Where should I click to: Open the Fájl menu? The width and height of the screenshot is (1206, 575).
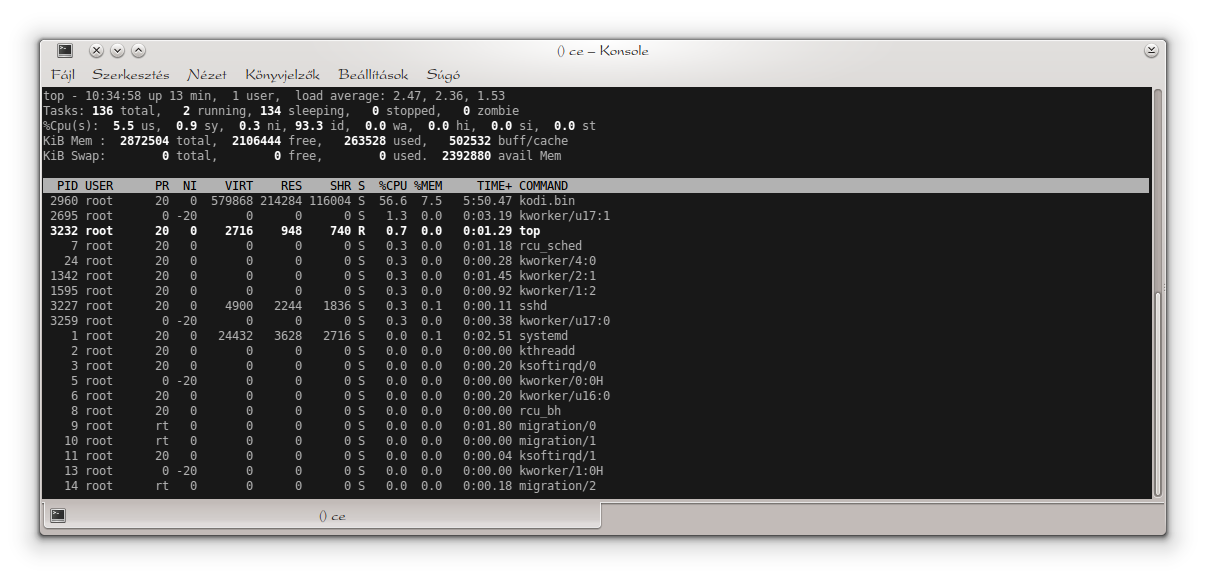[63, 75]
